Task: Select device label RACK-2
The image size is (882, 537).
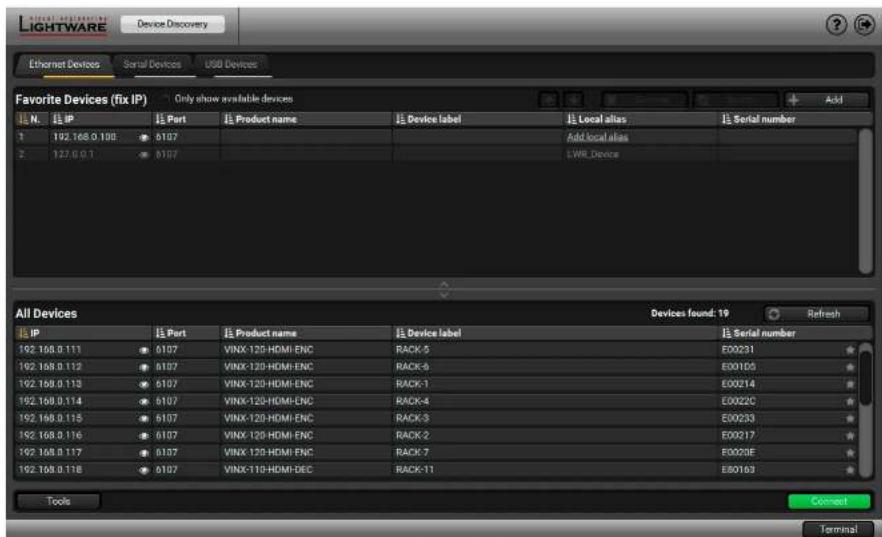Action: [x=412, y=435]
